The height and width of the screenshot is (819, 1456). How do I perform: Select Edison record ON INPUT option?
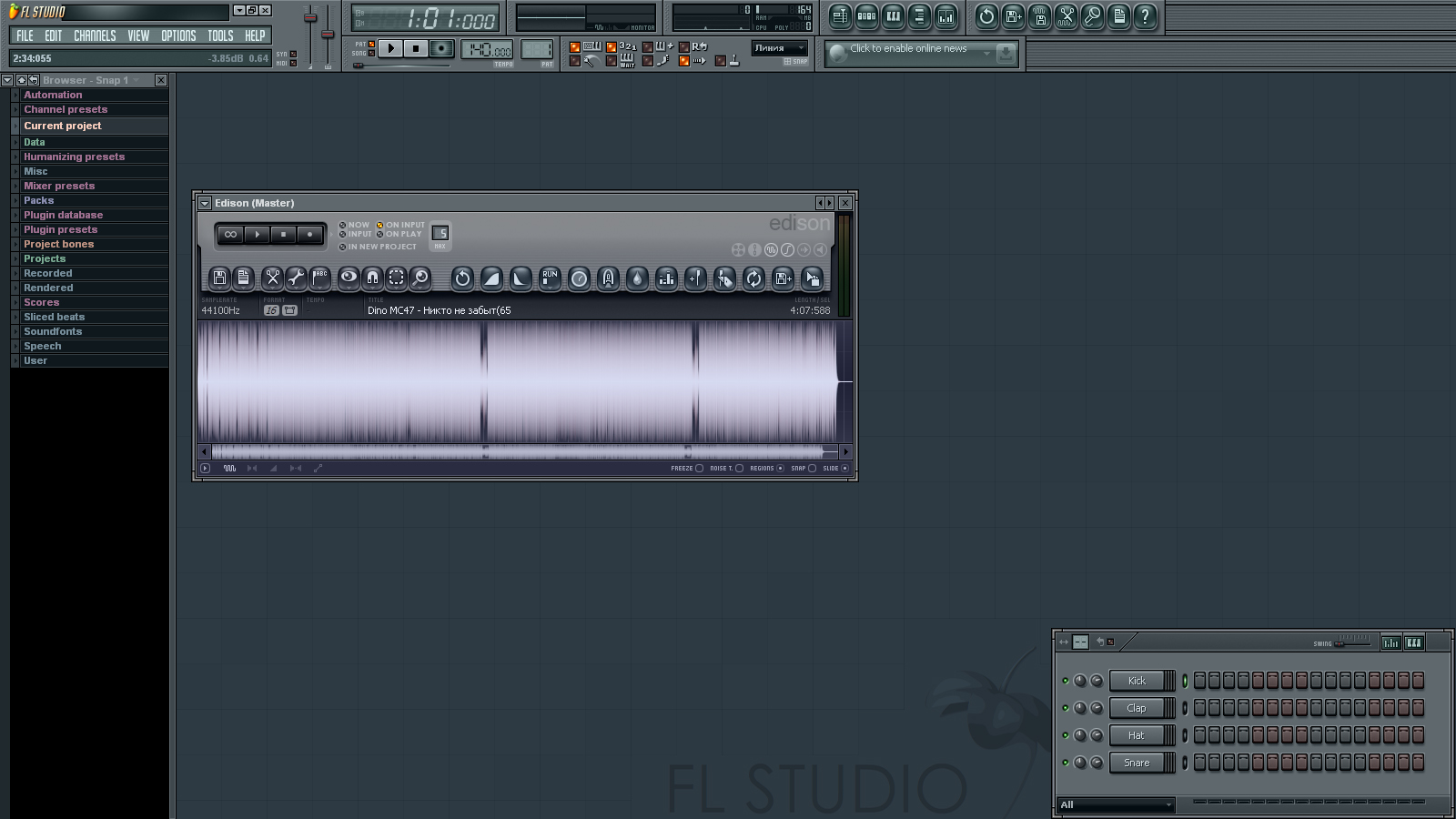(401, 225)
